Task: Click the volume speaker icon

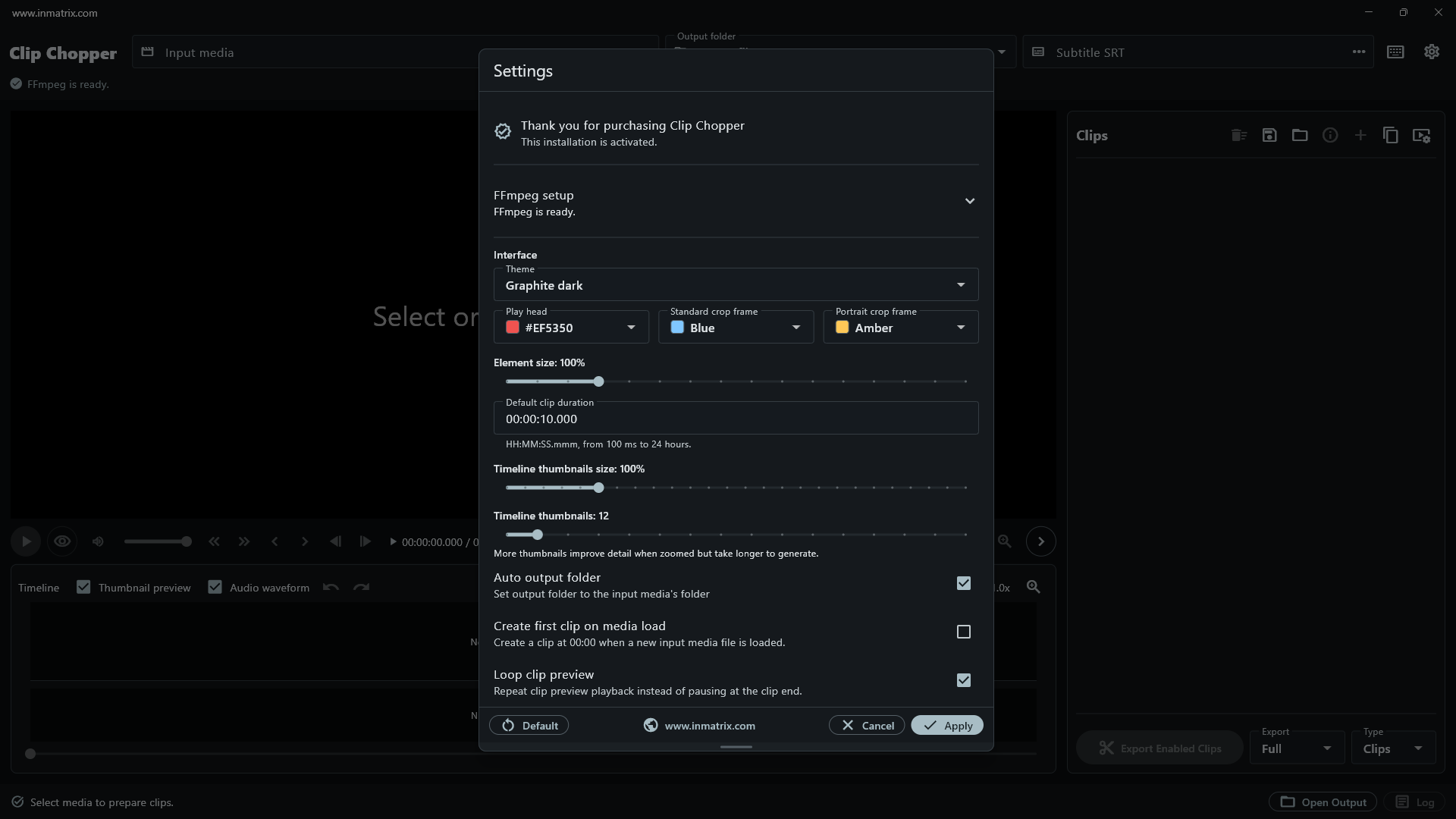Action: click(98, 541)
